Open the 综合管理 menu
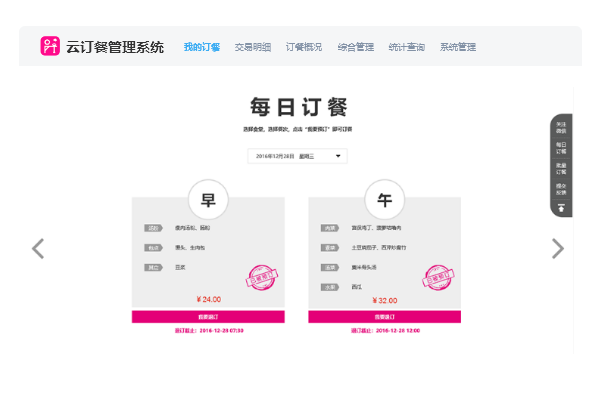 pyautogui.click(x=355, y=47)
